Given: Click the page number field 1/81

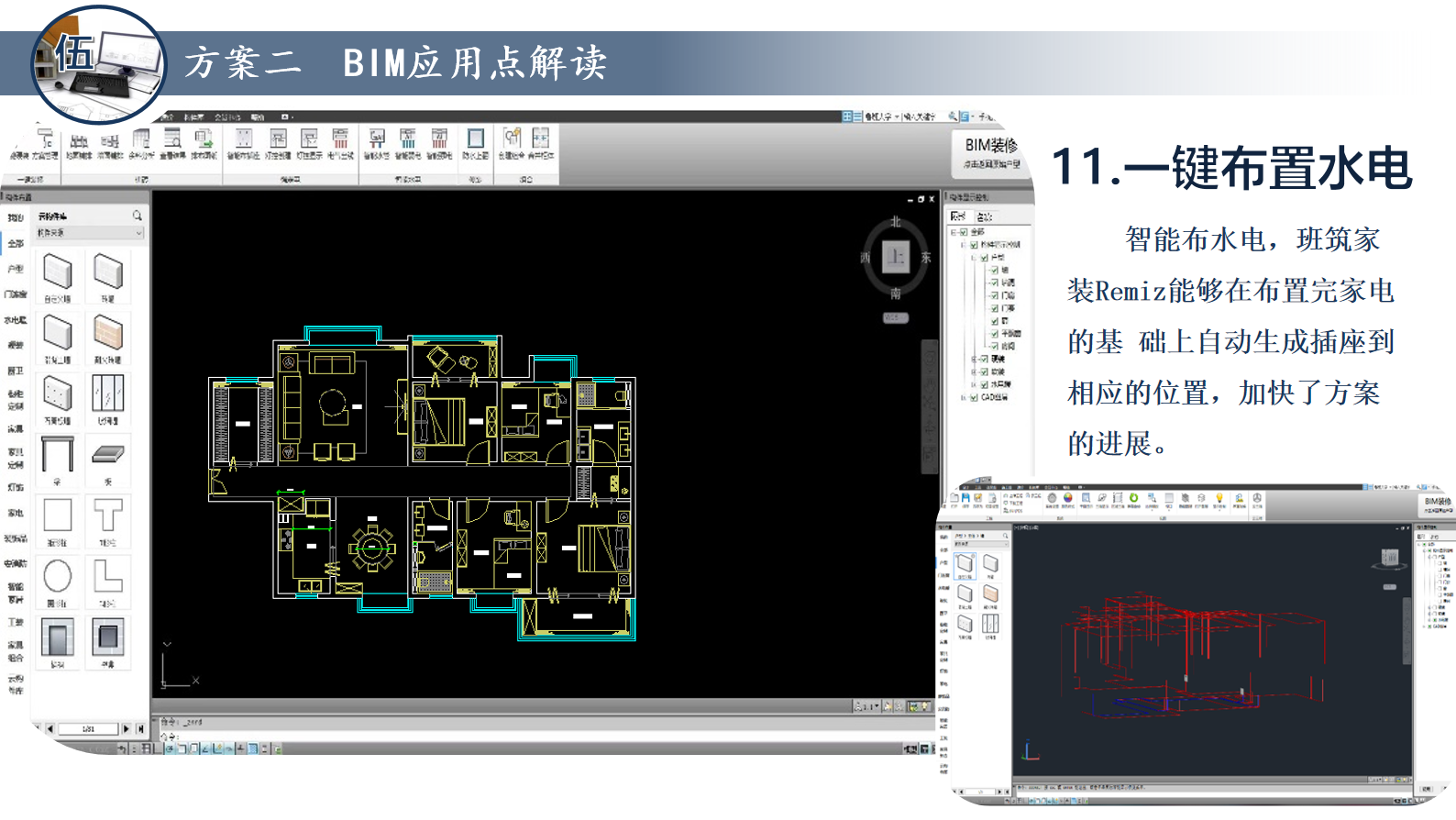Looking at the screenshot, I should click(88, 728).
